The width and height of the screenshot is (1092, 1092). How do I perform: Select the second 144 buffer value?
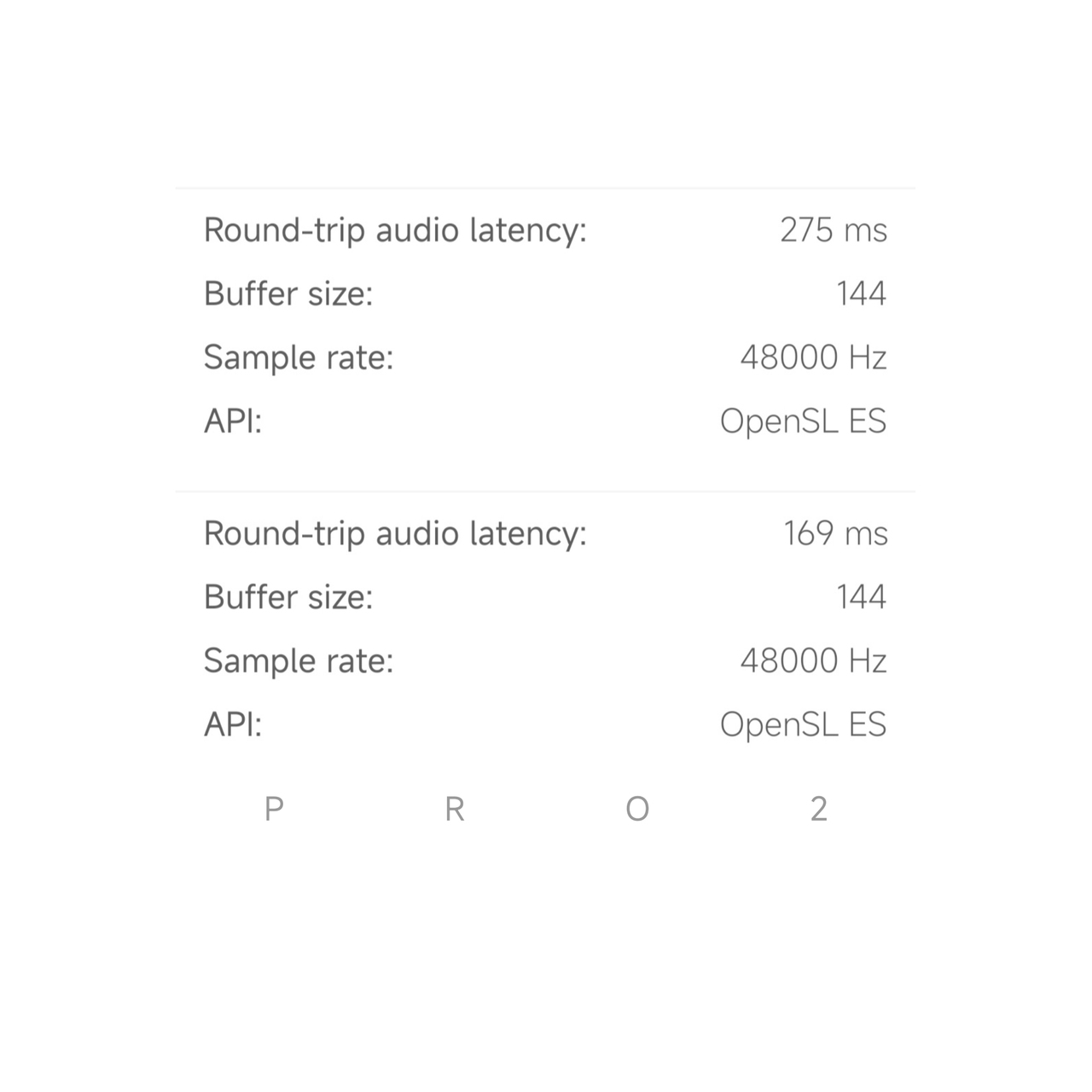[x=862, y=597]
